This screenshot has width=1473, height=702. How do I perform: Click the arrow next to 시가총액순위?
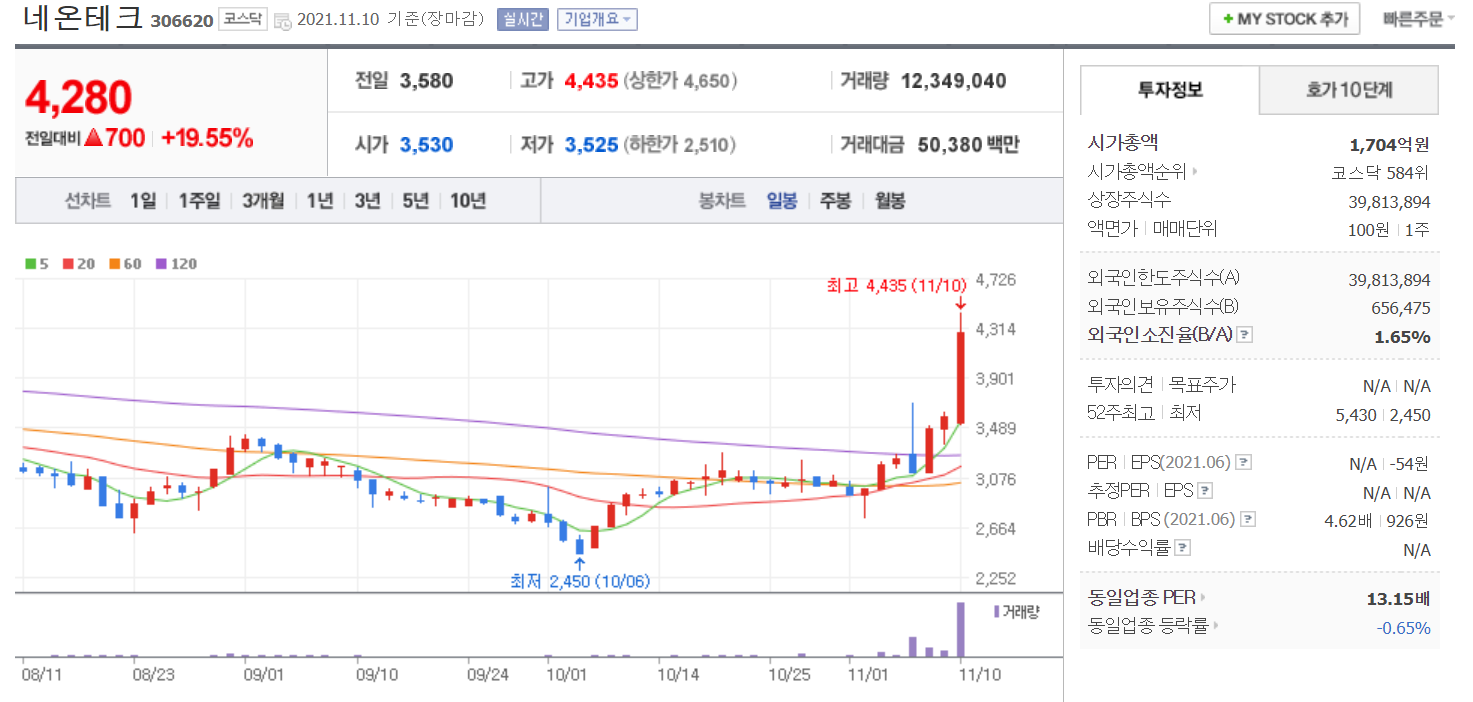[1195, 172]
